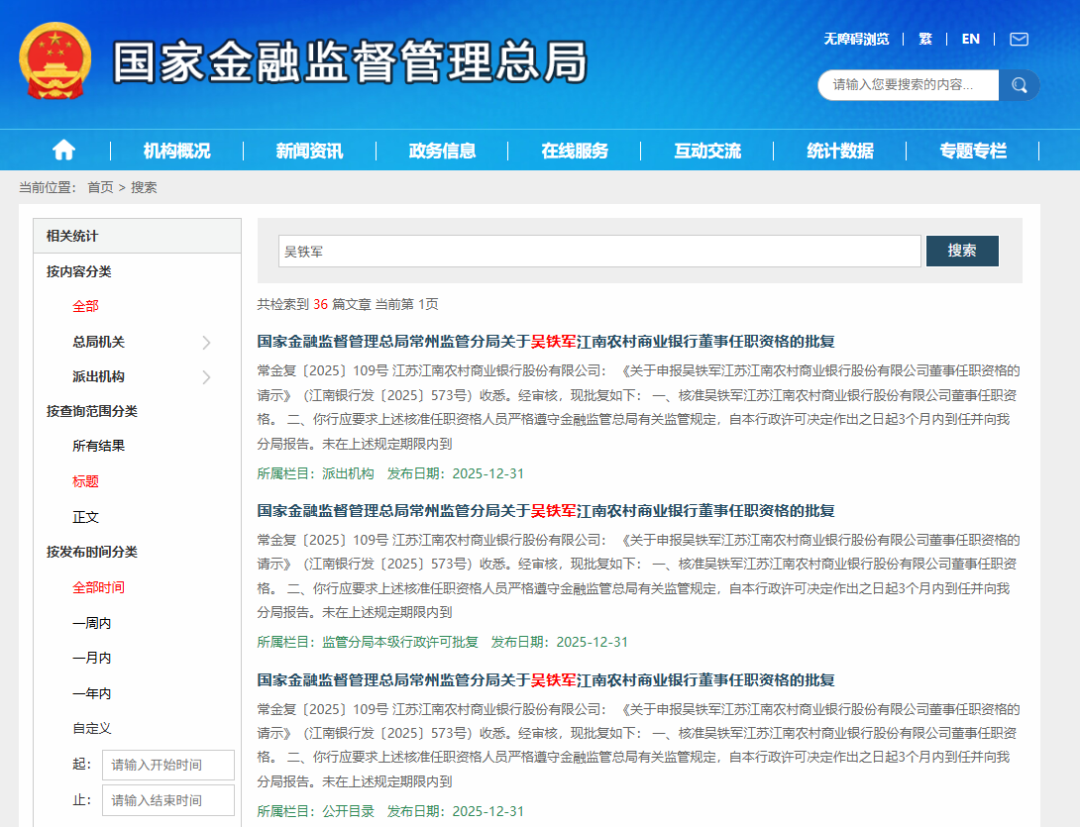The width and height of the screenshot is (1080, 827).
Task: Select 全部 content category filter
Action: (x=85, y=306)
